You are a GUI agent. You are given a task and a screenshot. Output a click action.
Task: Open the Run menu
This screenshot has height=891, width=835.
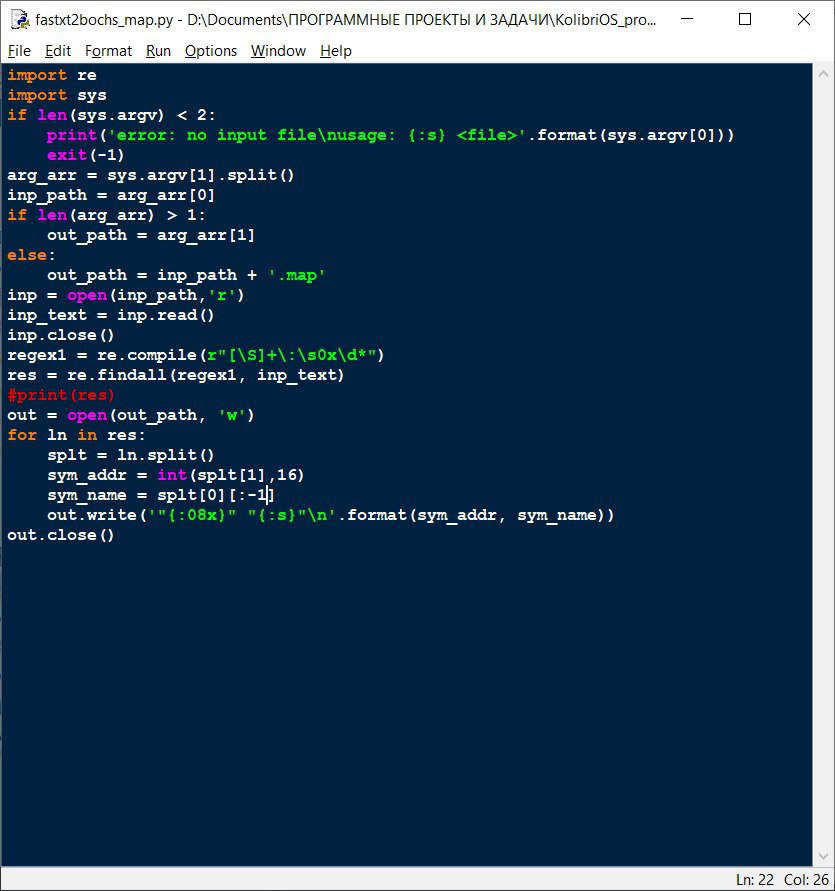coord(158,51)
